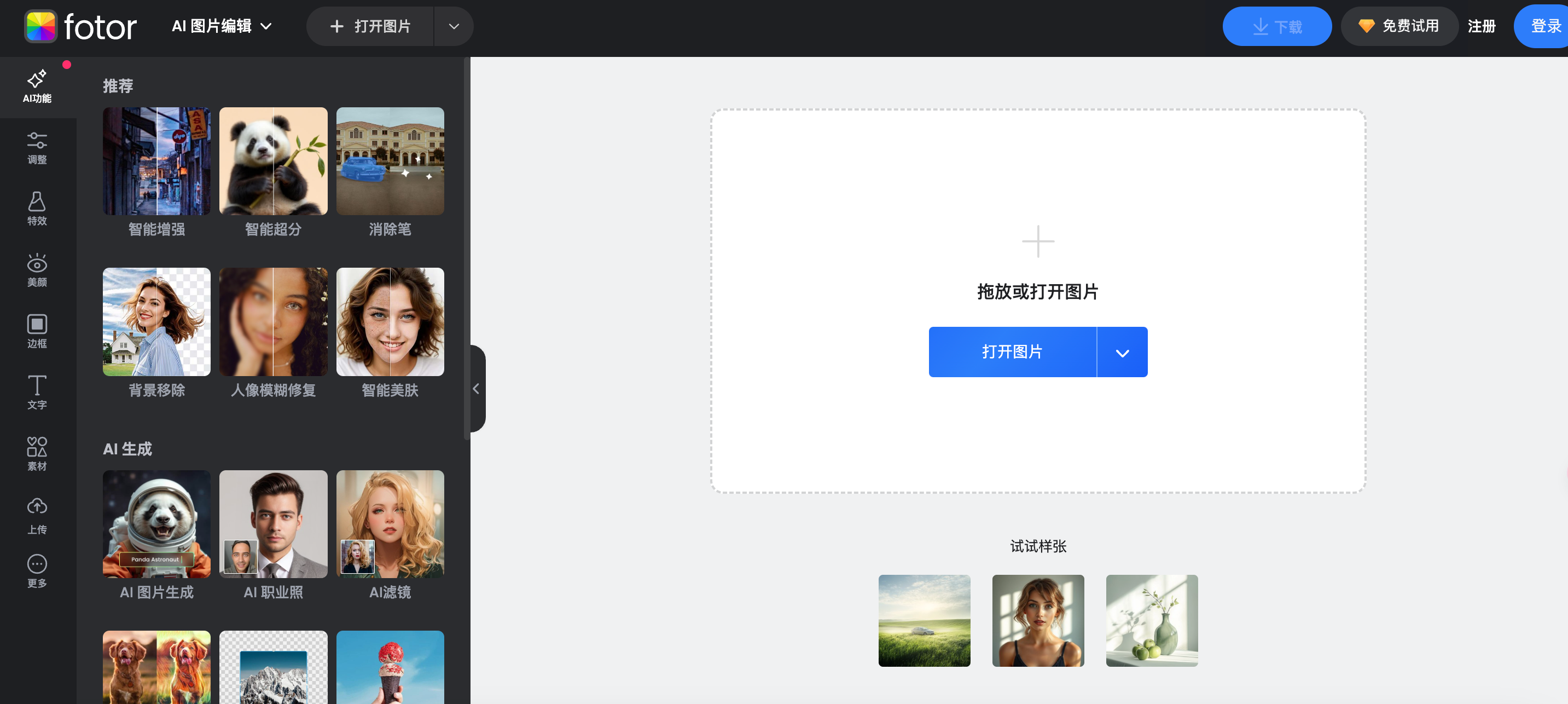Collapse the left tool panel
The width and height of the screenshot is (1568, 704).
click(477, 389)
